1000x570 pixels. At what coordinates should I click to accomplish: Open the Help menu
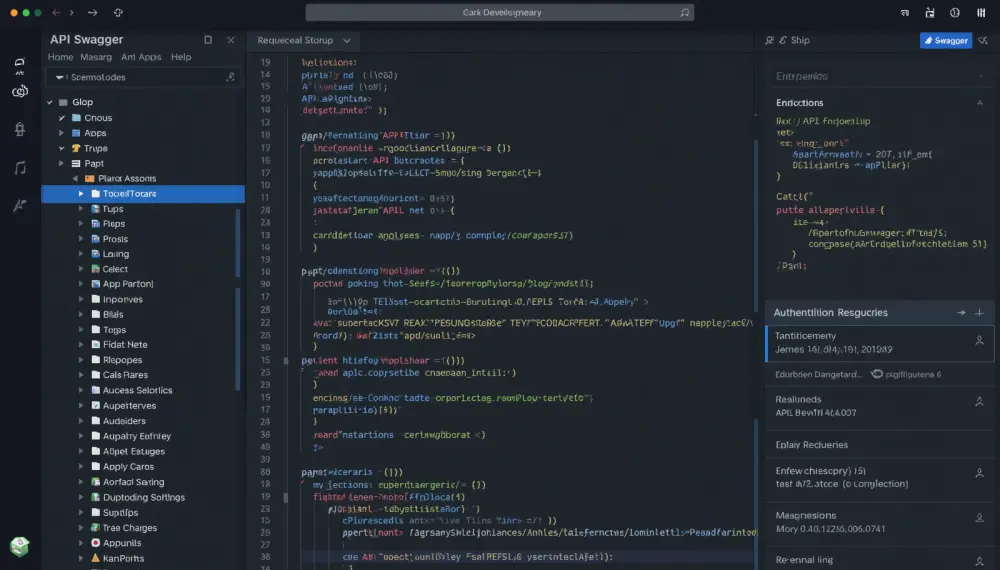(181, 57)
